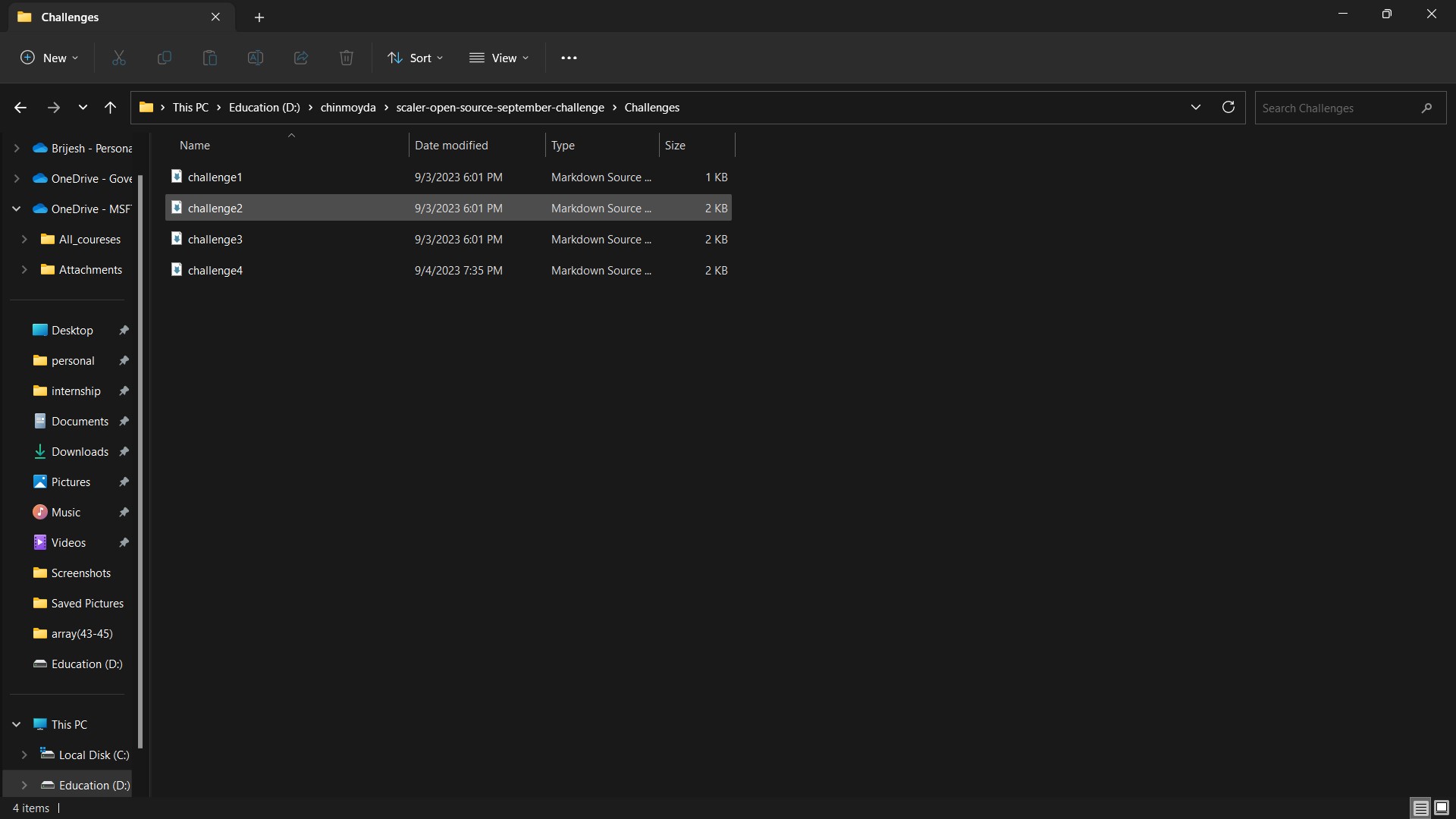Viewport: 1456px width, 819px height.
Task: Expand Local Disk (C:) in the sidebar
Action: tap(24, 755)
